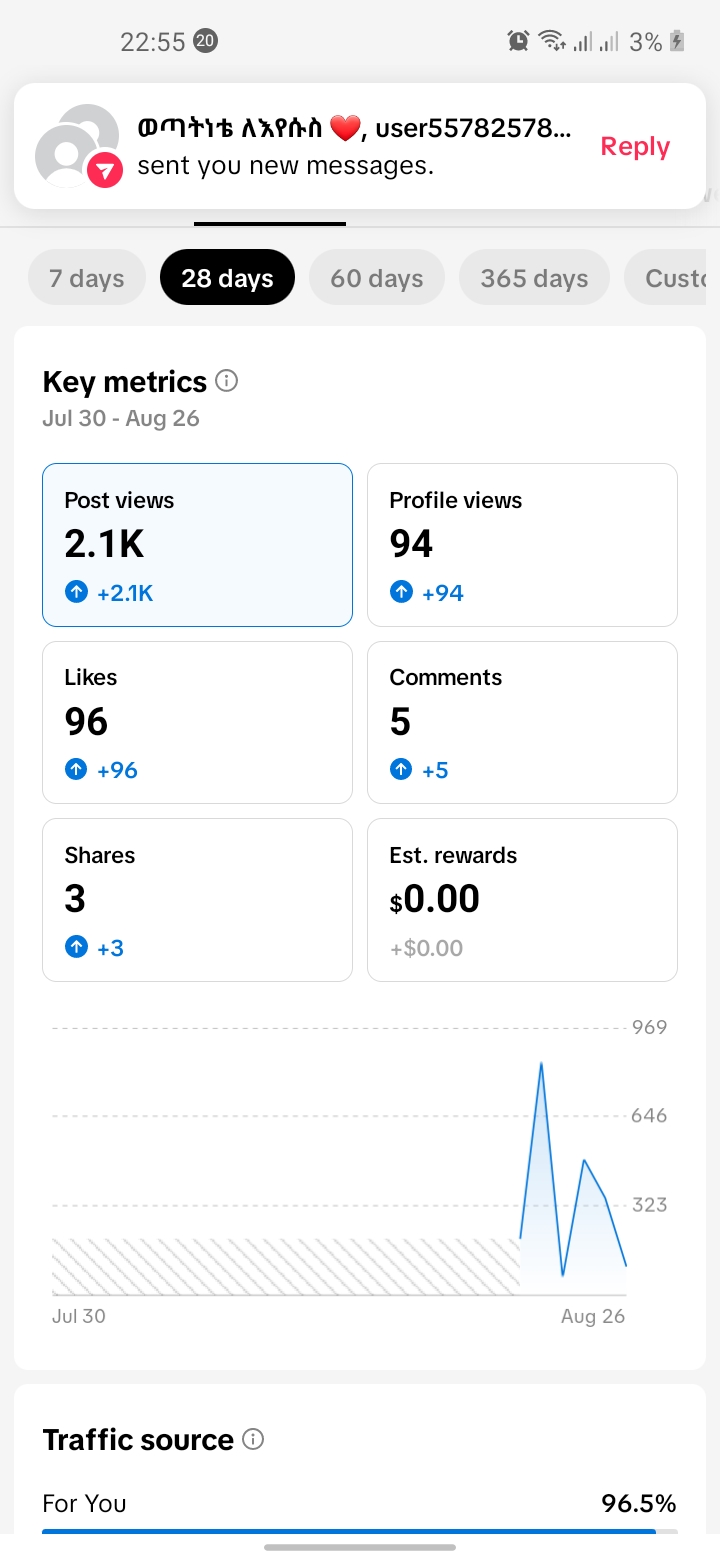Tap the alarm icon in status bar
Image resolution: width=720 pixels, height=1560 pixels.
518,41
